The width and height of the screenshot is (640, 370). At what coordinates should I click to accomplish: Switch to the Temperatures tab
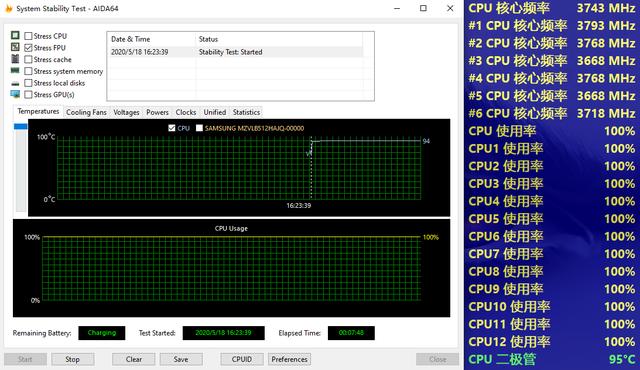point(38,111)
